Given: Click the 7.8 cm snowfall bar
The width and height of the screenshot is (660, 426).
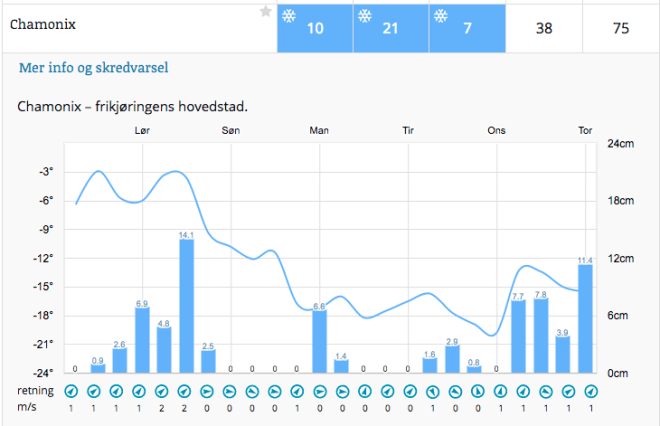Looking at the screenshot, I should tap(541, 336).
